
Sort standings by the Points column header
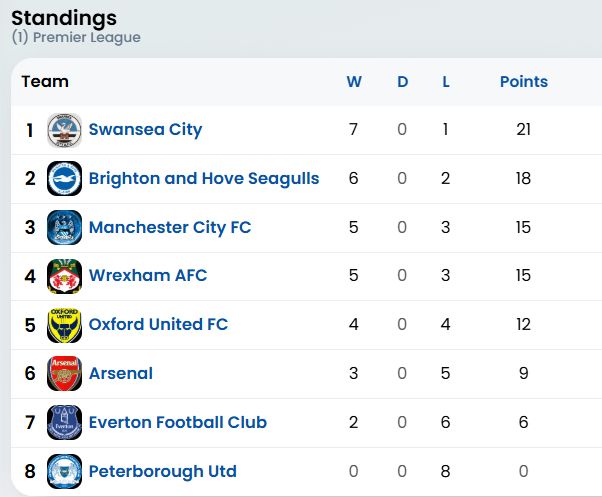coord(524,82)
